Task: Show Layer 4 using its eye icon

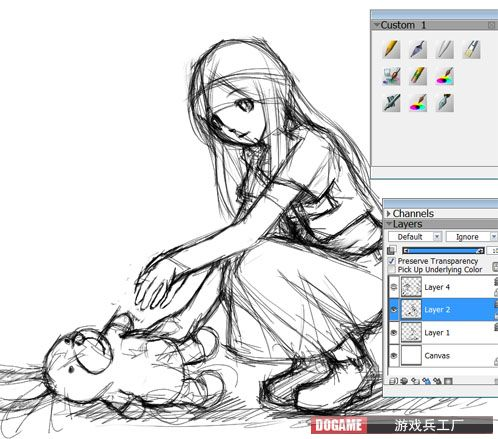Action: coord(394,287)
